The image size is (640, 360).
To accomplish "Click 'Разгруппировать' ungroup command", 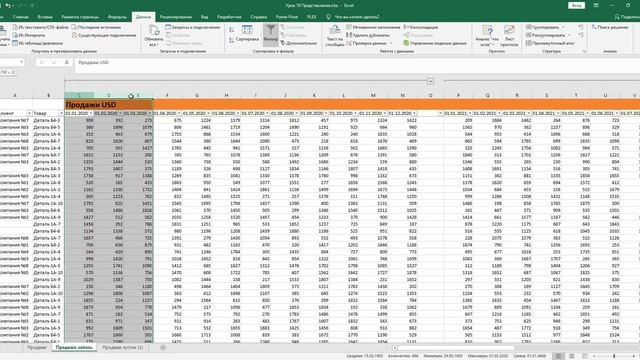I will 545,35.
